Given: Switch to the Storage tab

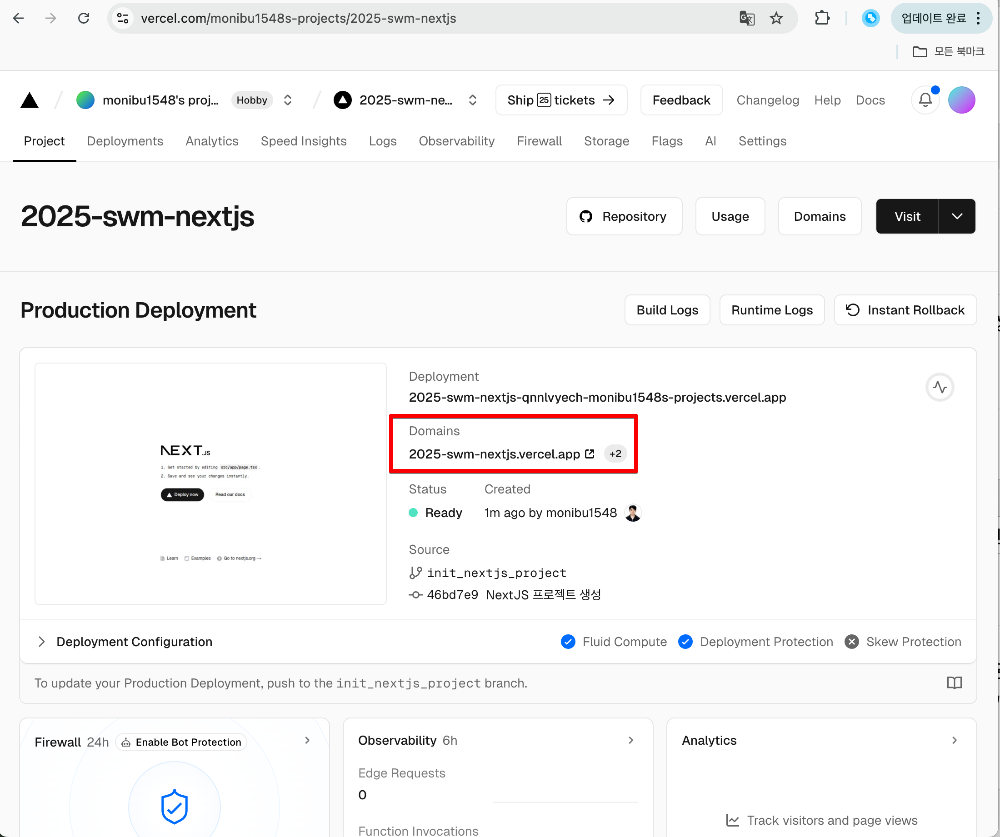Looking at the screenshot, I should (607, 141).
